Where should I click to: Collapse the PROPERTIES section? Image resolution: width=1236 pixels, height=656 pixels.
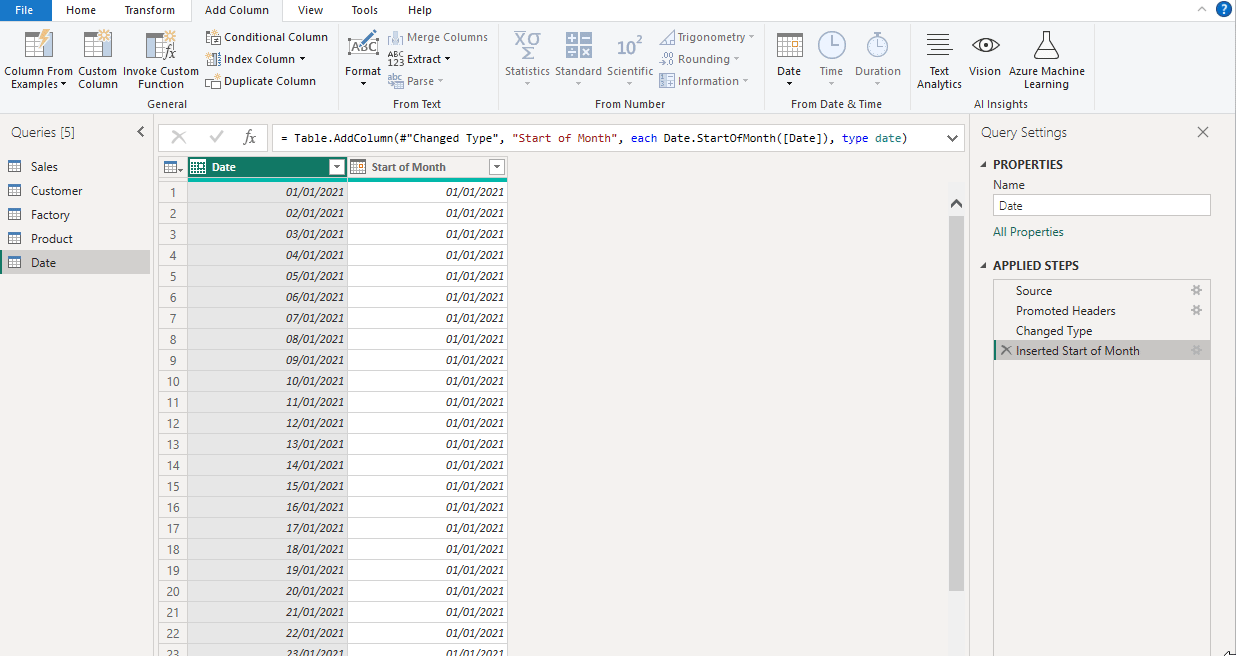tap(984, 165)
